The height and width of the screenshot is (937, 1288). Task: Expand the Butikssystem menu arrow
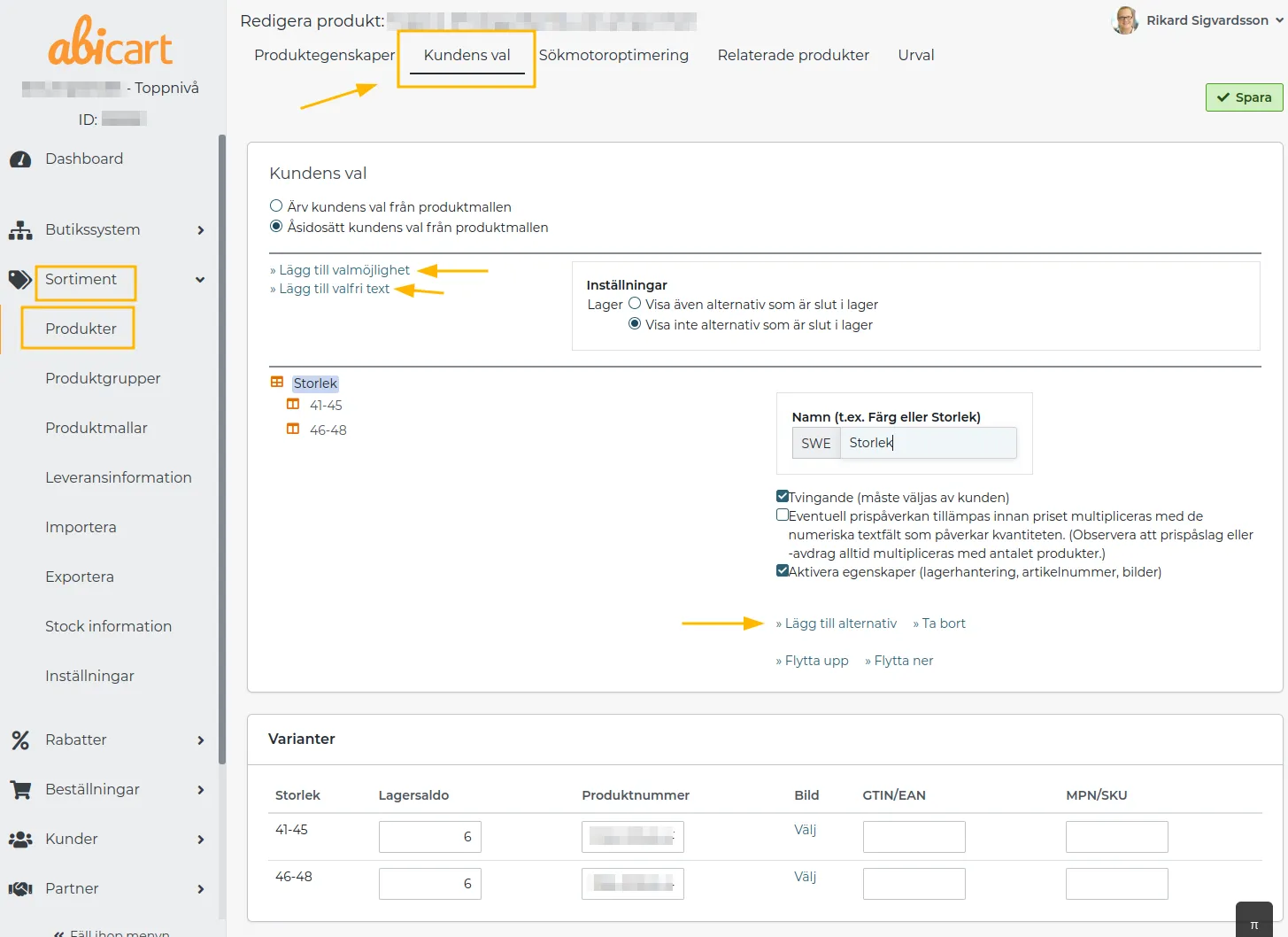point(201,230)
